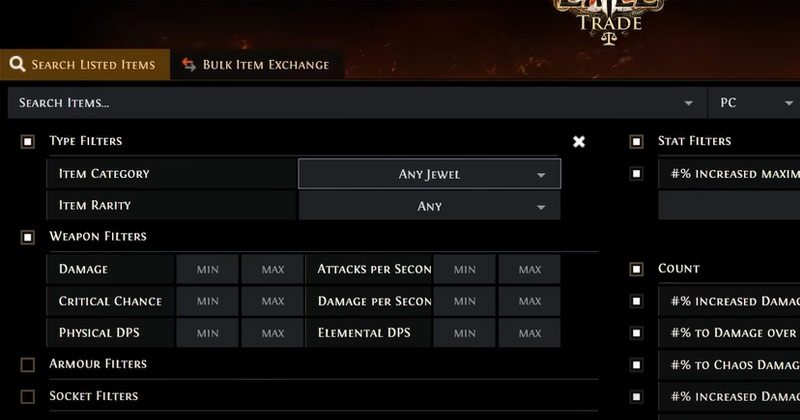Enable the Socket Filters checkbox

[28, 397]
